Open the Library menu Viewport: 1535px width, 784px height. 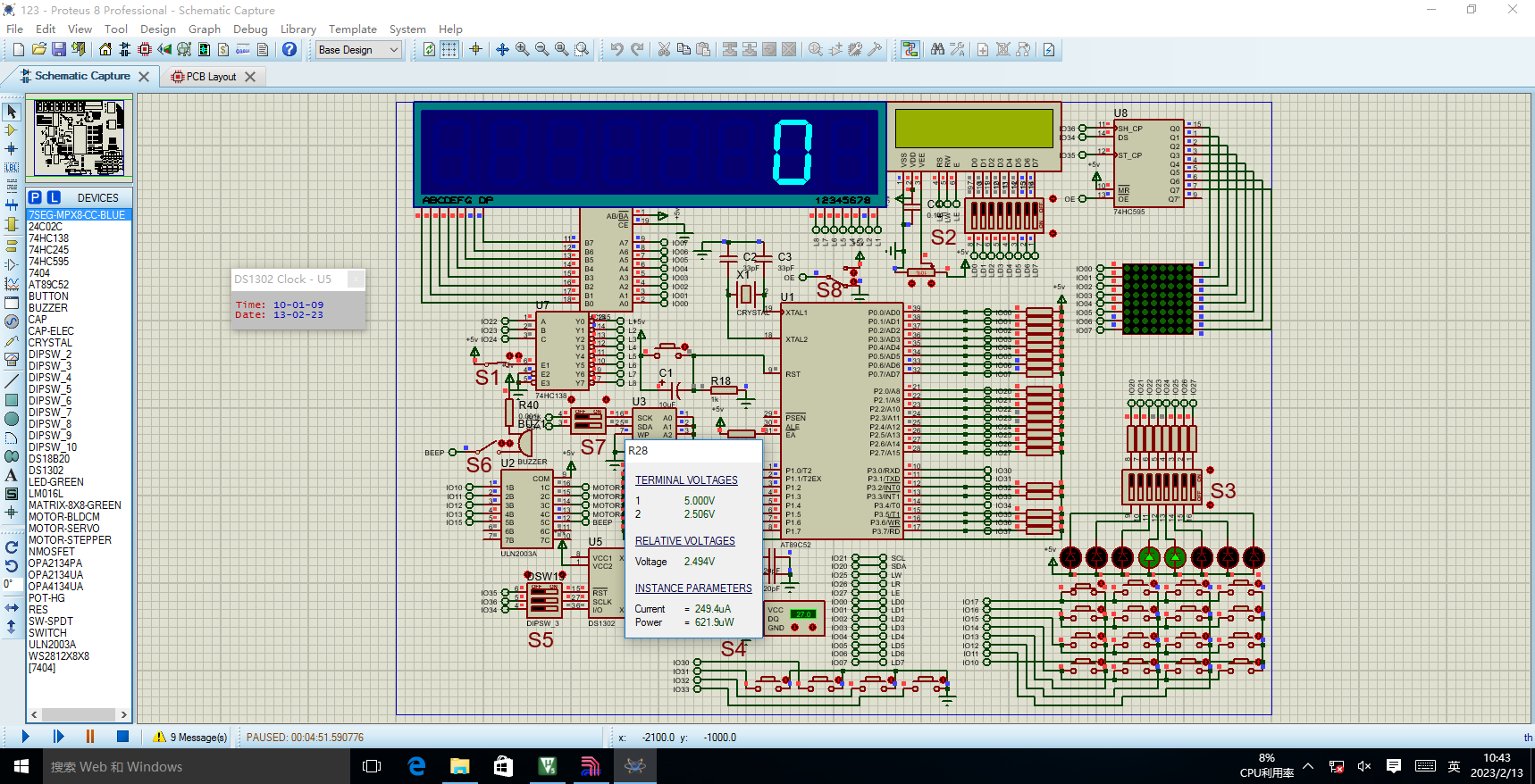(x=298, y=29)
